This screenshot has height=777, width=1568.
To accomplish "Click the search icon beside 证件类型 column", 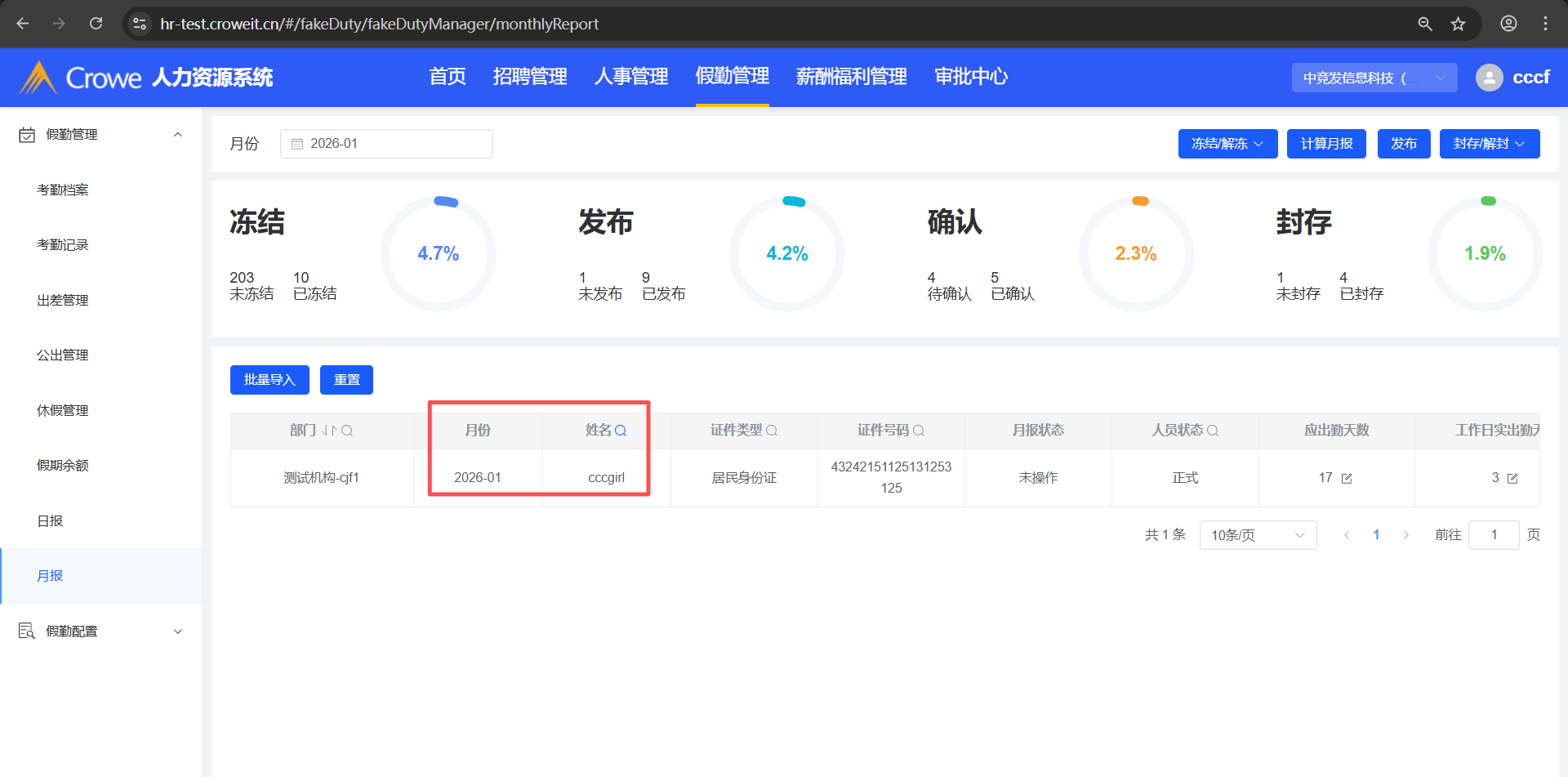I will (x=772, y=431).
